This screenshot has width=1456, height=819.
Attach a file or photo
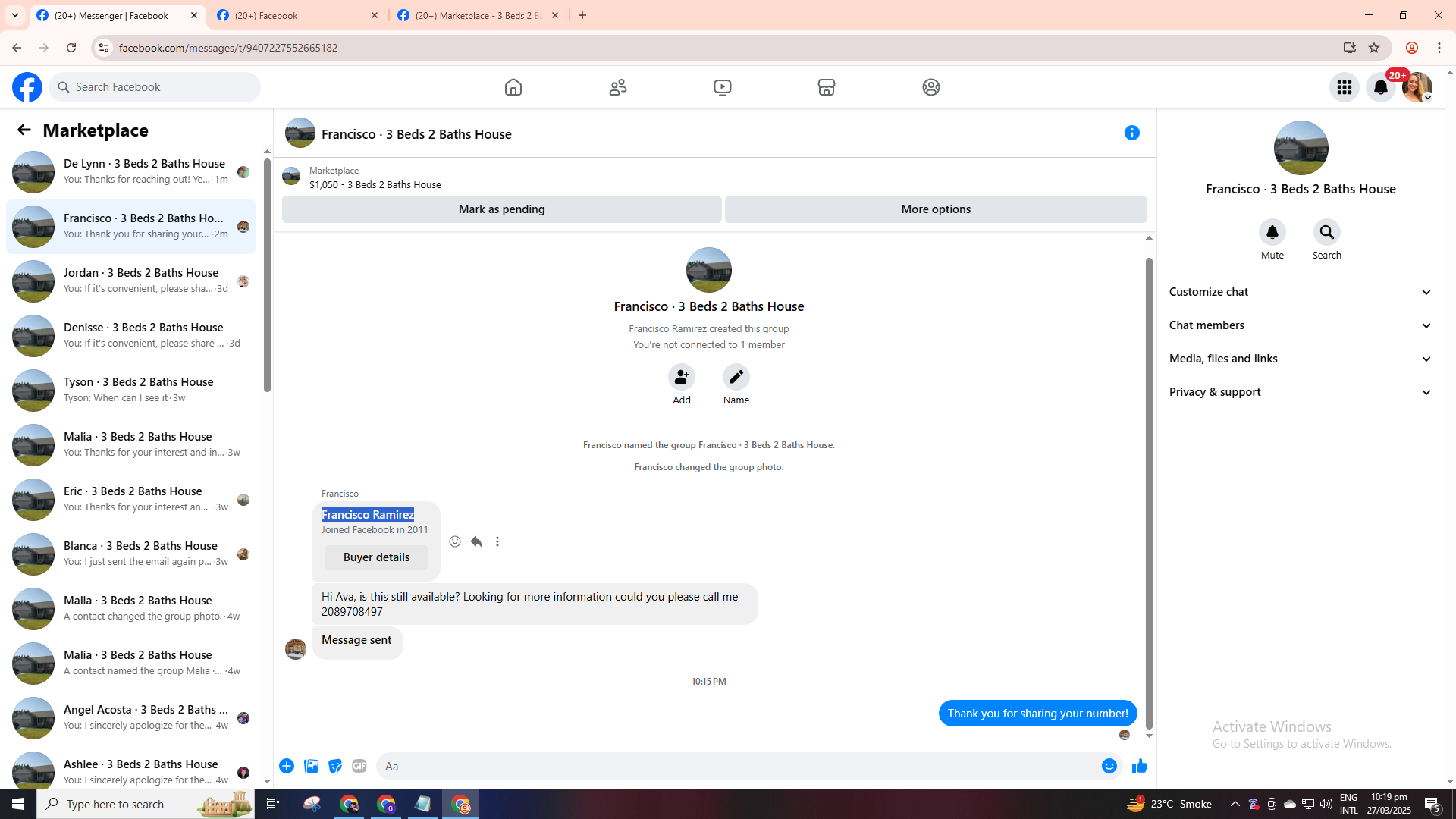pyautogui.click(x=311, y=766)
